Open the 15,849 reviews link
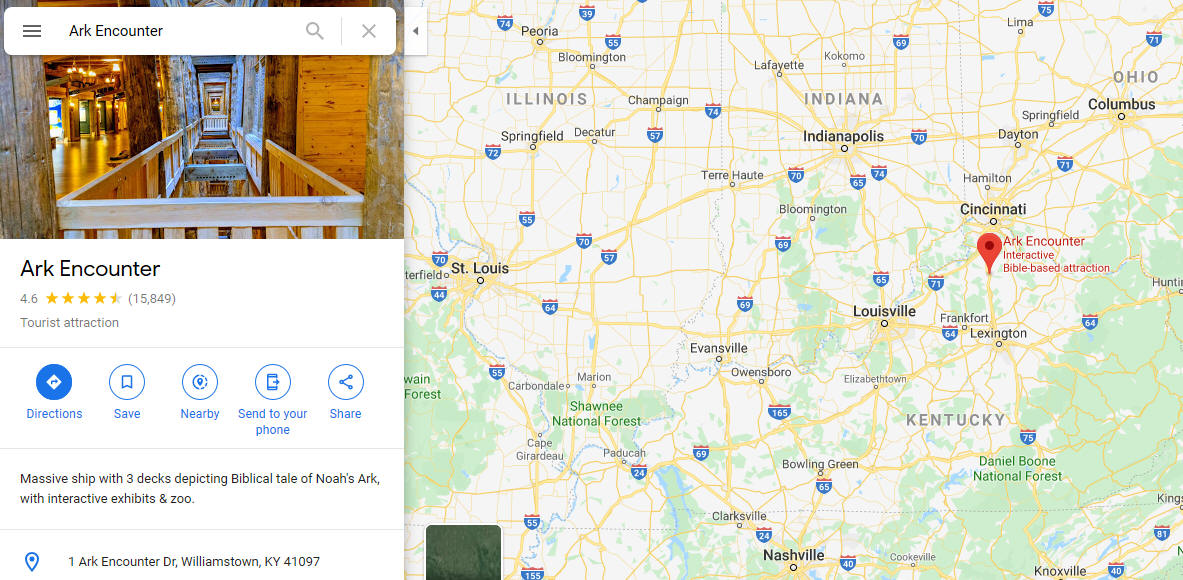 pyautogui.click(x=152, y=299)
